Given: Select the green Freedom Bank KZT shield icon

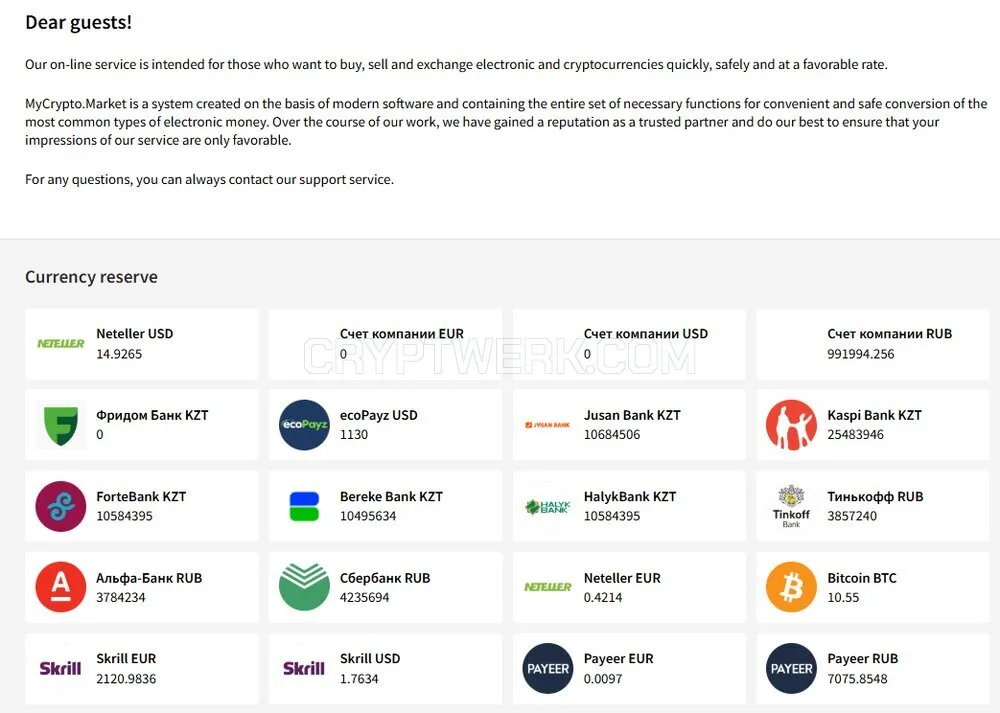Looking at the screenshot, I should click(x=61, y=425).
